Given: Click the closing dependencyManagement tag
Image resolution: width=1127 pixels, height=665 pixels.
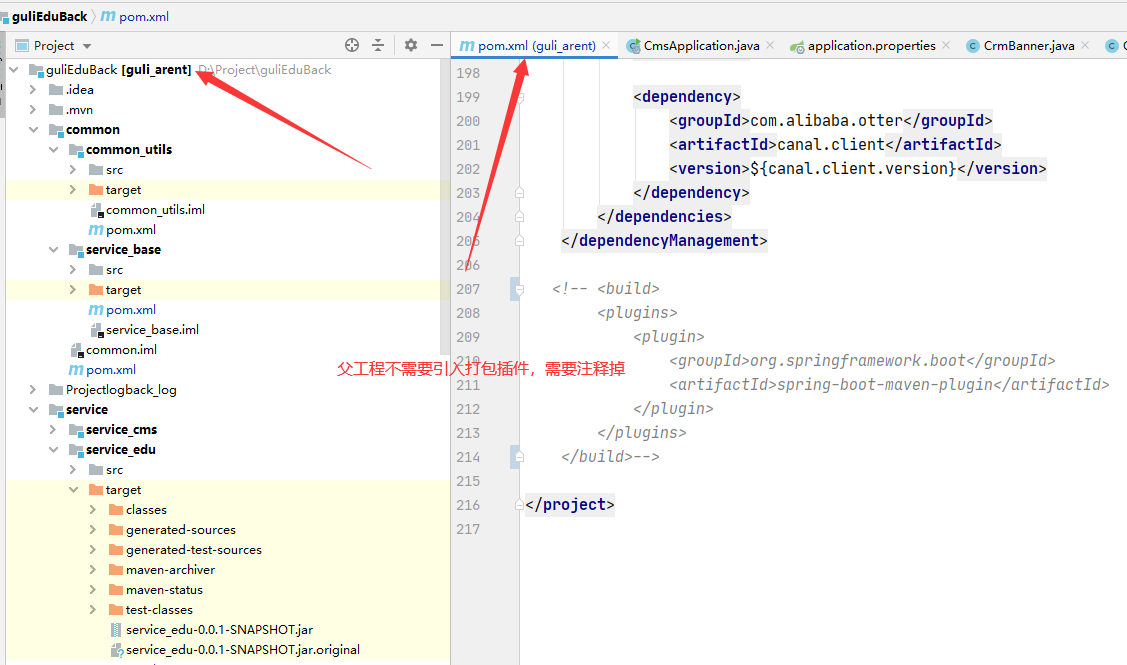Looking at the screenshot, I should point(664,241).
